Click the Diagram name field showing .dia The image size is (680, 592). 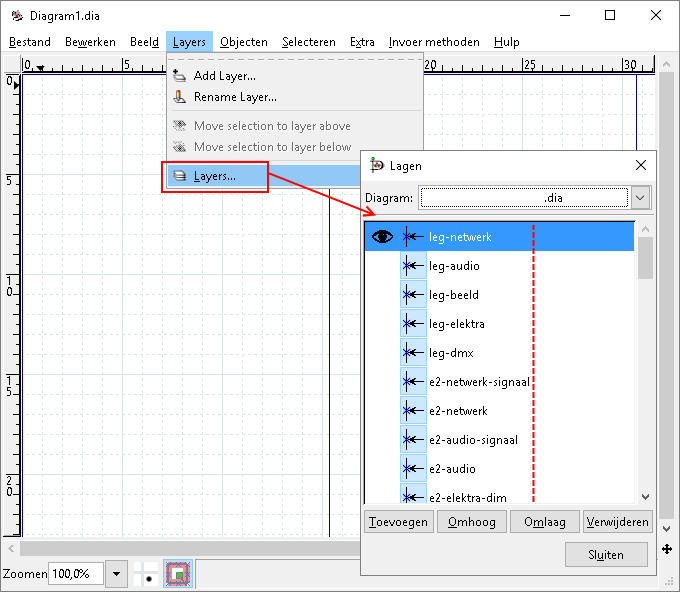pos(524,198)
